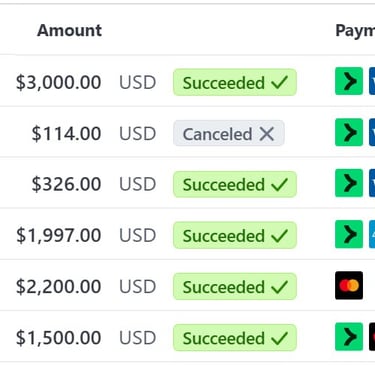Click green Link icon in $114.00 row
The height and width of the screenshot is (367, 375).
(x=349, y=132)
